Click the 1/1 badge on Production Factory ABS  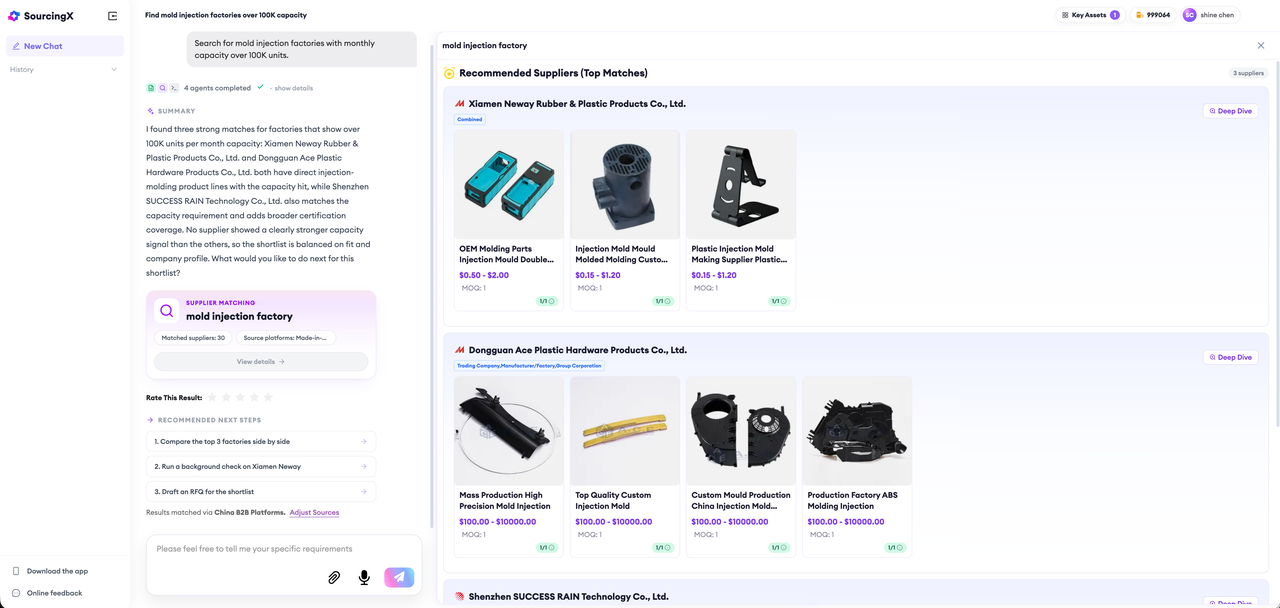pyautogui.click(x=895, y=547)
